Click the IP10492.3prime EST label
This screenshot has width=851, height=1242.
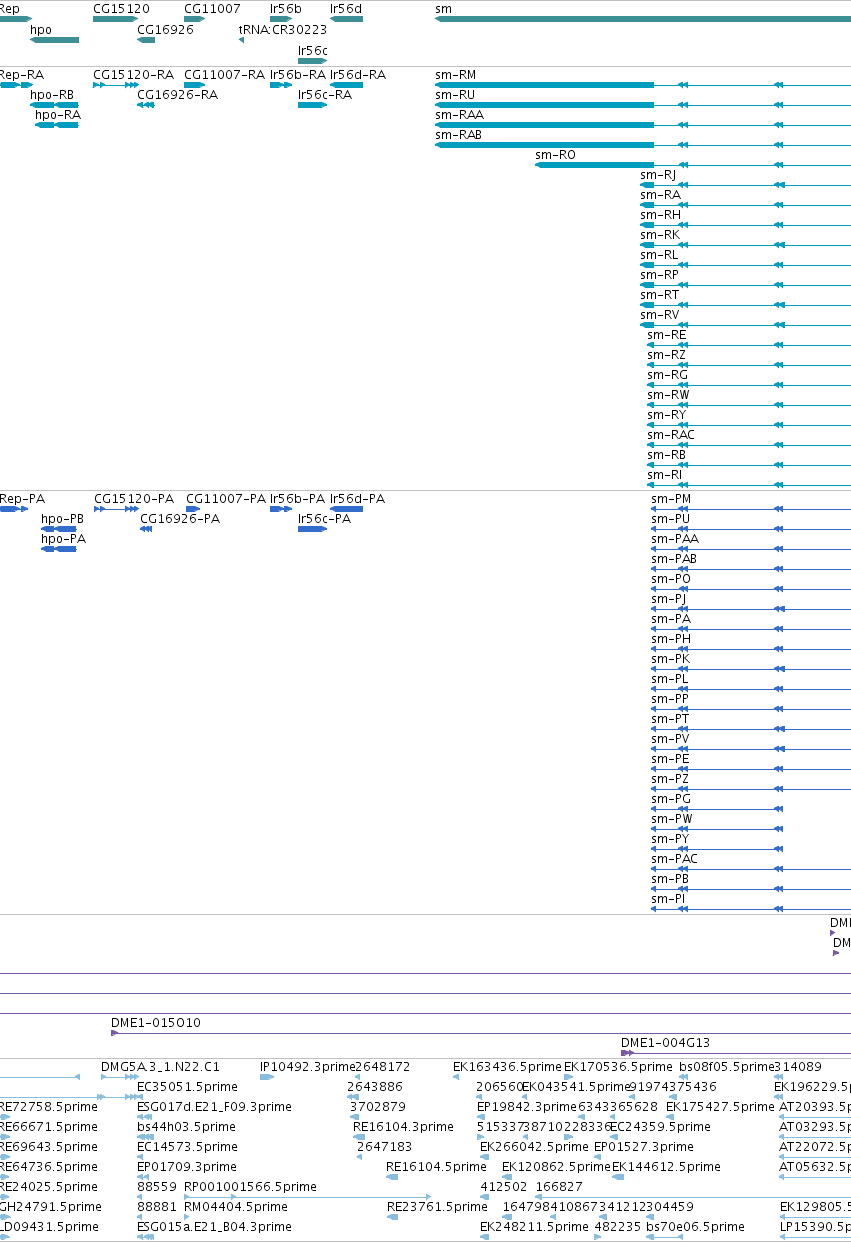tap(308, 1067)
